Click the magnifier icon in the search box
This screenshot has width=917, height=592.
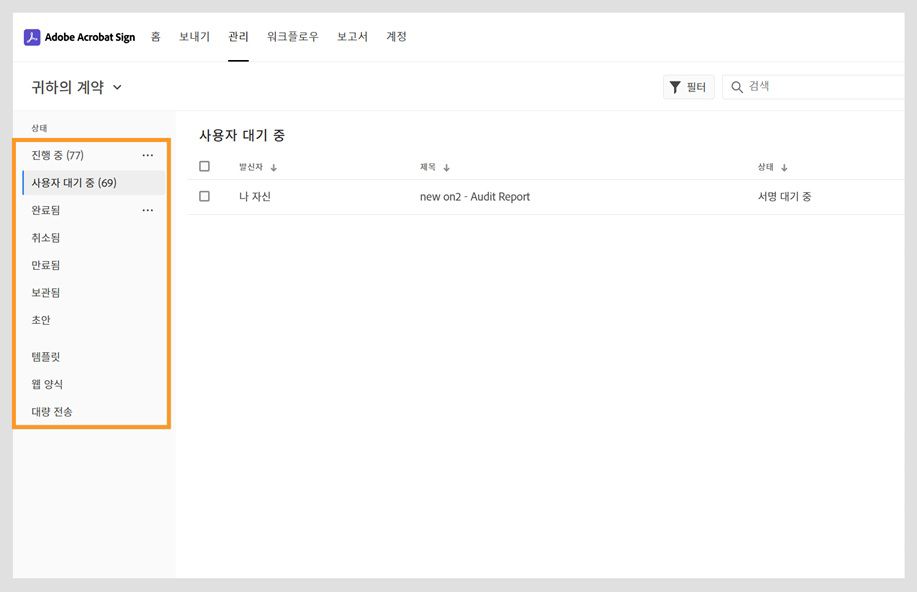734,86
